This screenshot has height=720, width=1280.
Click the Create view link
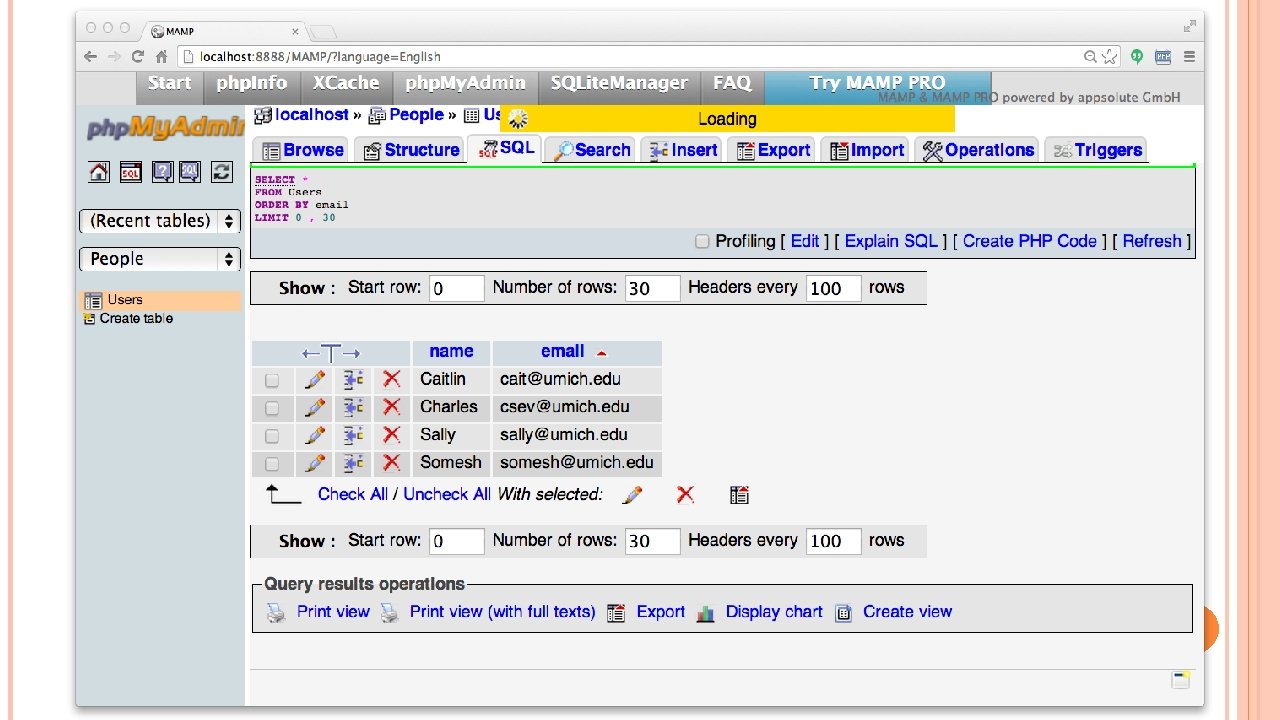[x=907, y=612]
